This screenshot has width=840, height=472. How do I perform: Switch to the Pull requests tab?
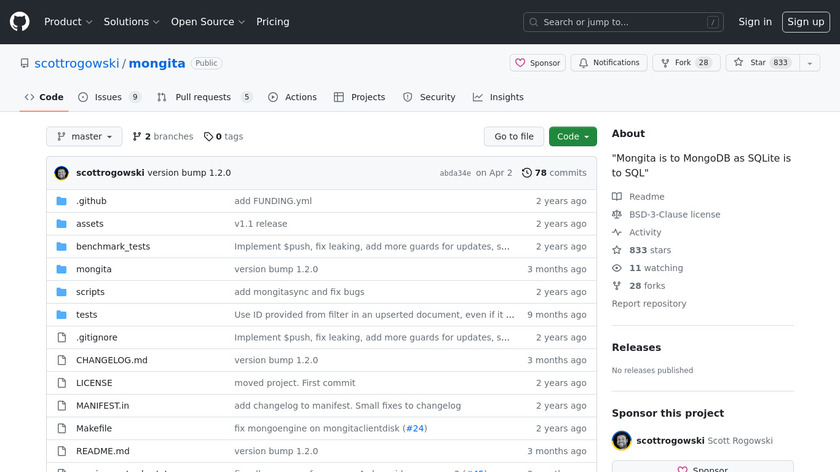[205, 97]
